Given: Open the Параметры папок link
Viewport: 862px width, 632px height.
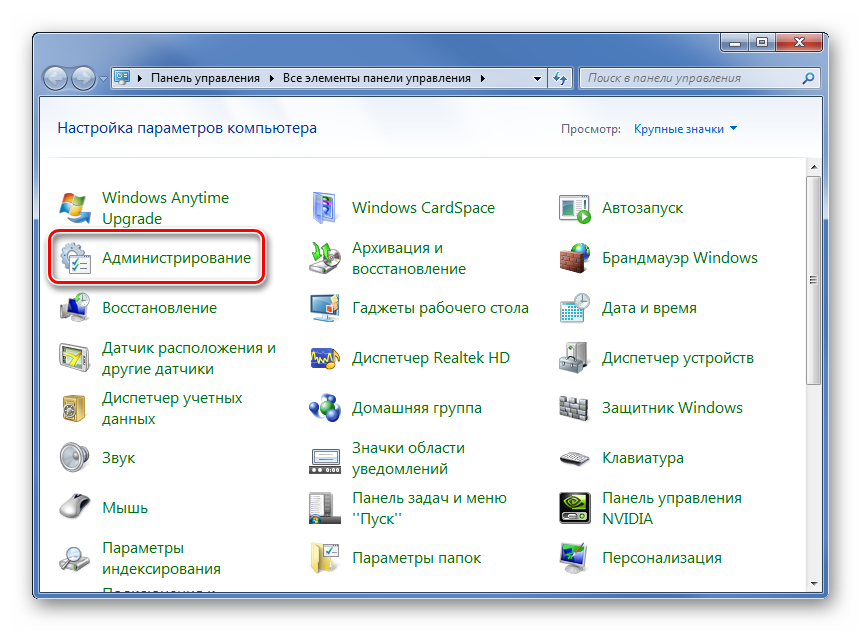Looking at the screenshot, I should tap(417, 558).
